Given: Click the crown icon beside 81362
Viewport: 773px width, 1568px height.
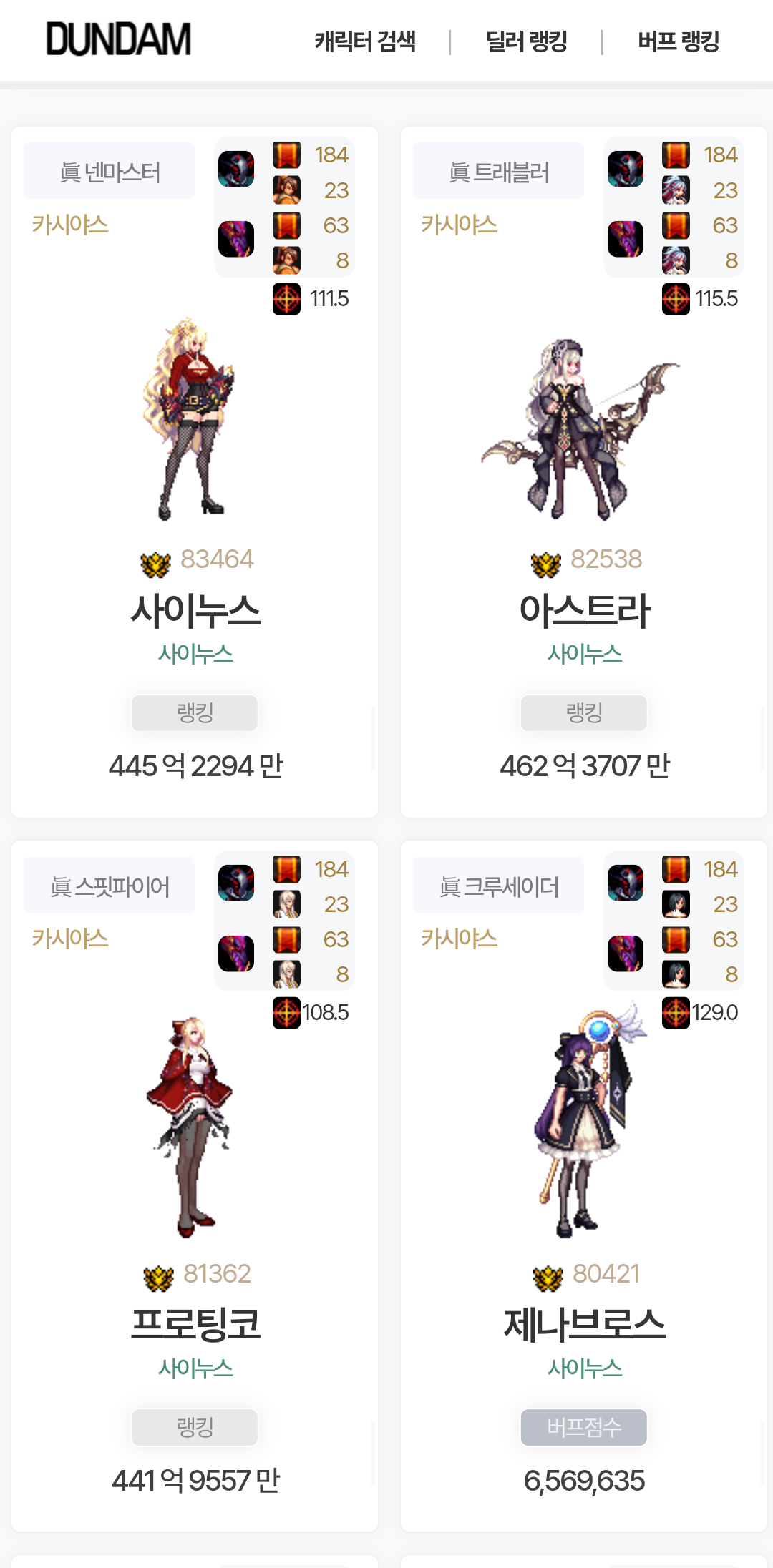Looking at the screenshot, I should click(159, 1278).
